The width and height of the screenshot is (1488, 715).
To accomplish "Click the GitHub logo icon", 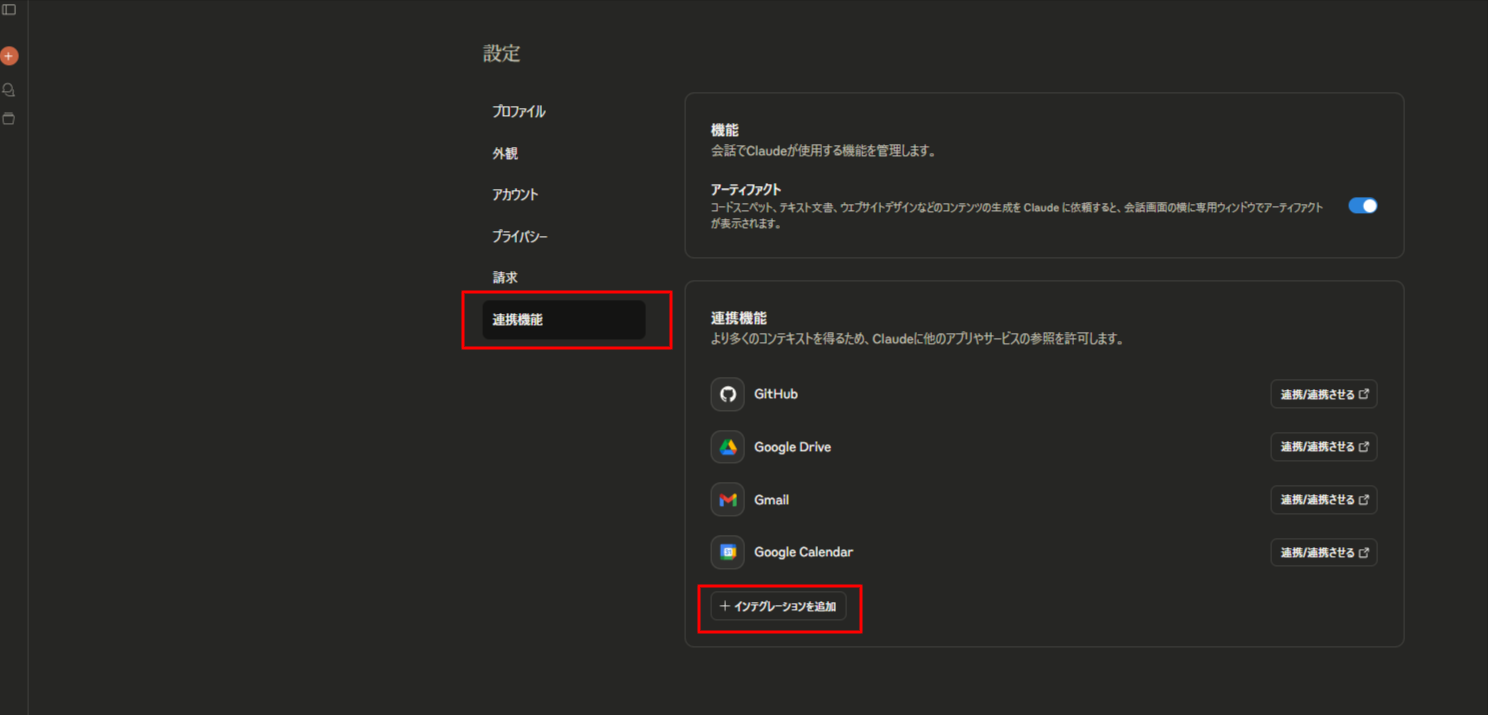I will tap(728, 394).
